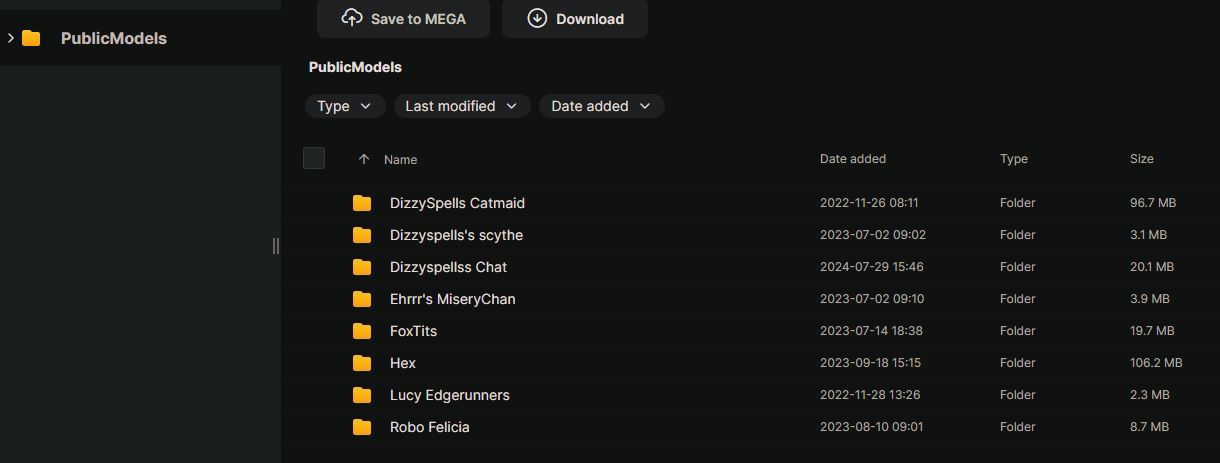Select the DizzySpells Catmaid folder name

tap(457, 203)
